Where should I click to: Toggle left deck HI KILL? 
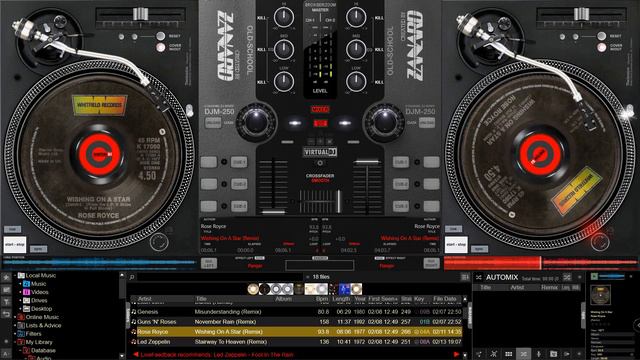(x=261, y=18)
